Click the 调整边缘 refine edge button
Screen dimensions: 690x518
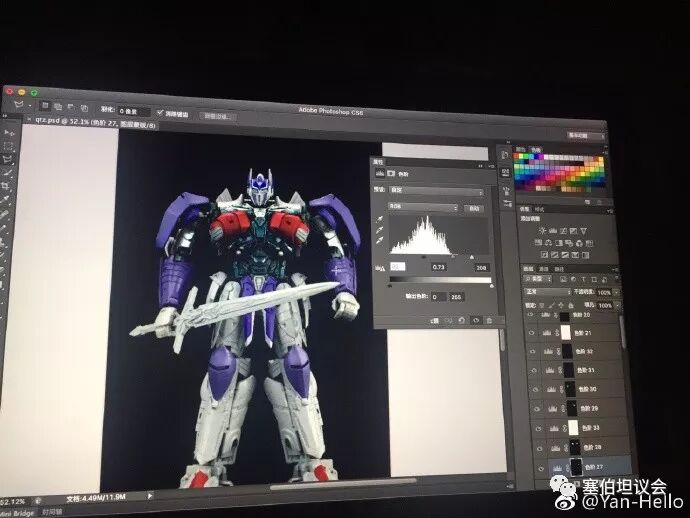(x=217, y=116)
